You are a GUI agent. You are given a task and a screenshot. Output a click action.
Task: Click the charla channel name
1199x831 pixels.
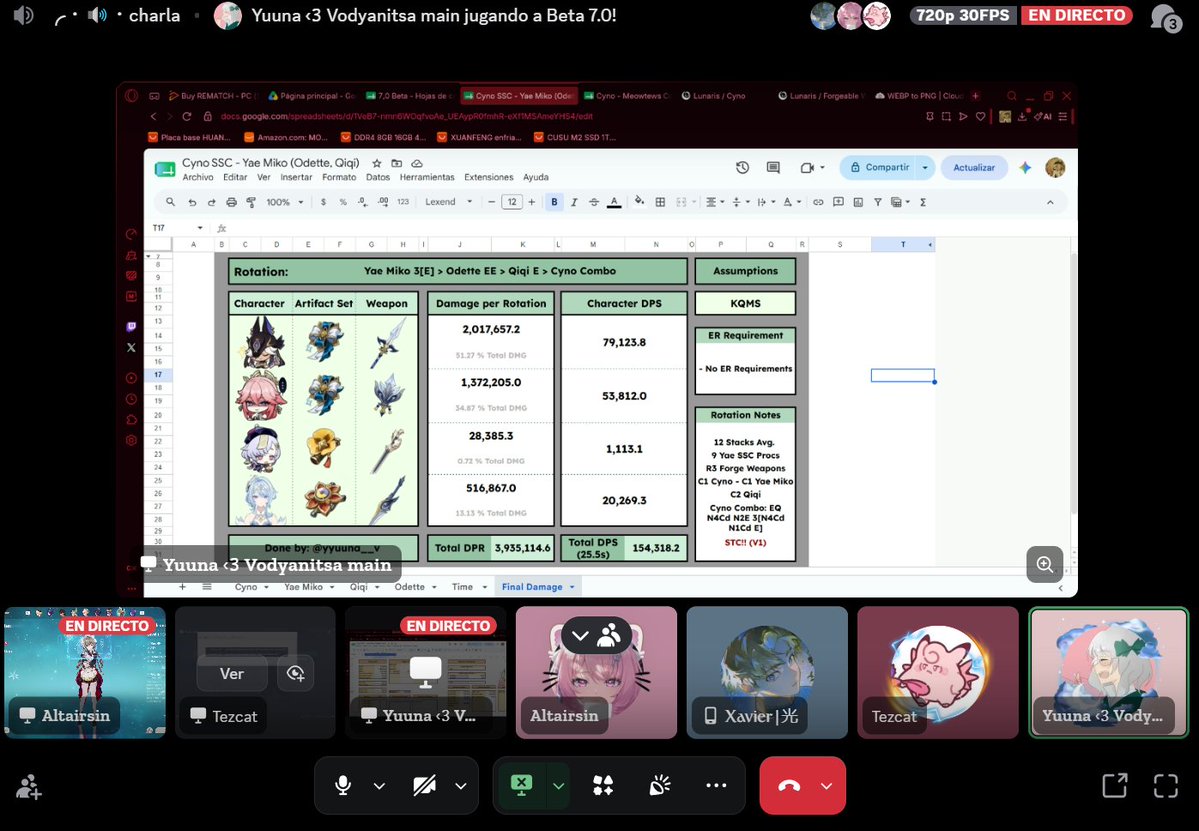point(154,15)
